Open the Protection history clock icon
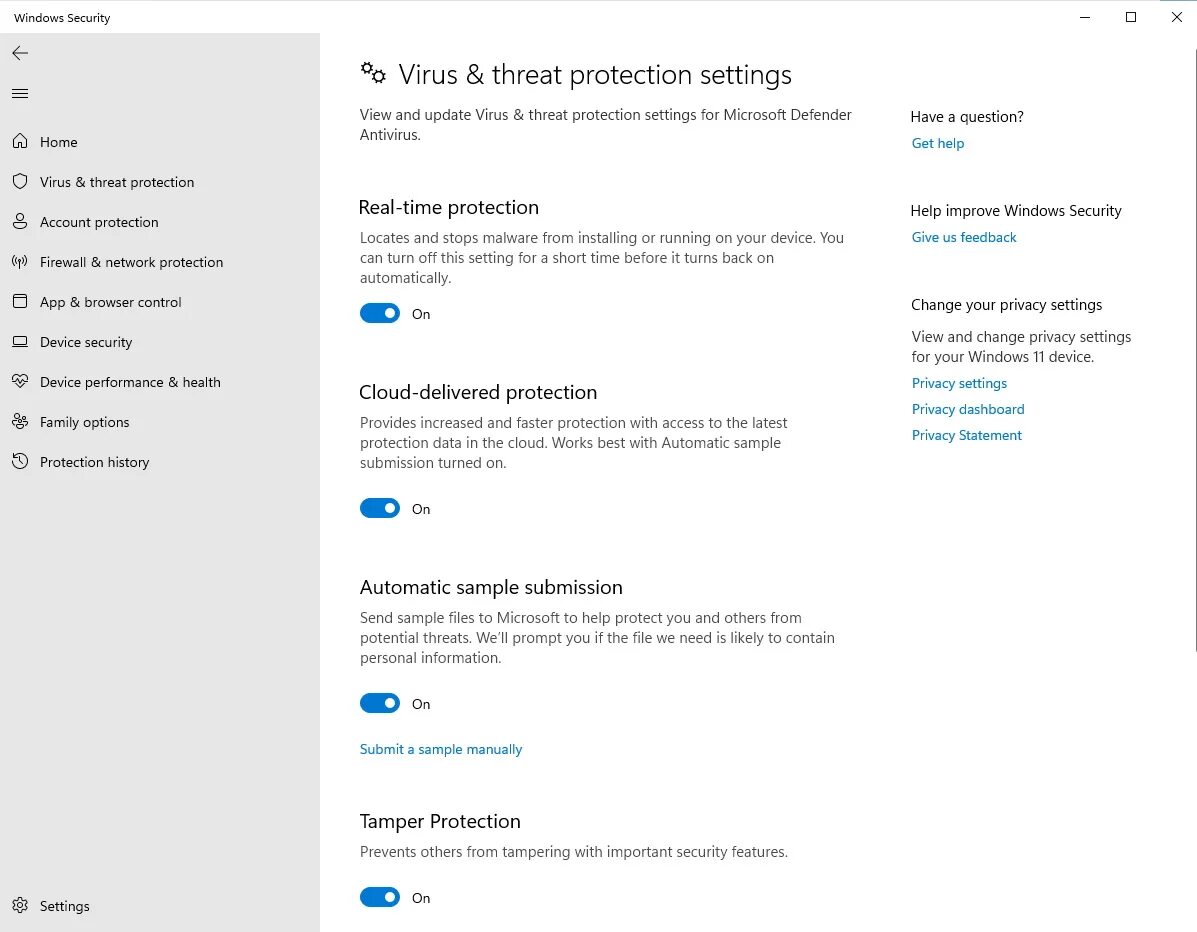Screen dimensions: 1197x932 coord(20,462)
